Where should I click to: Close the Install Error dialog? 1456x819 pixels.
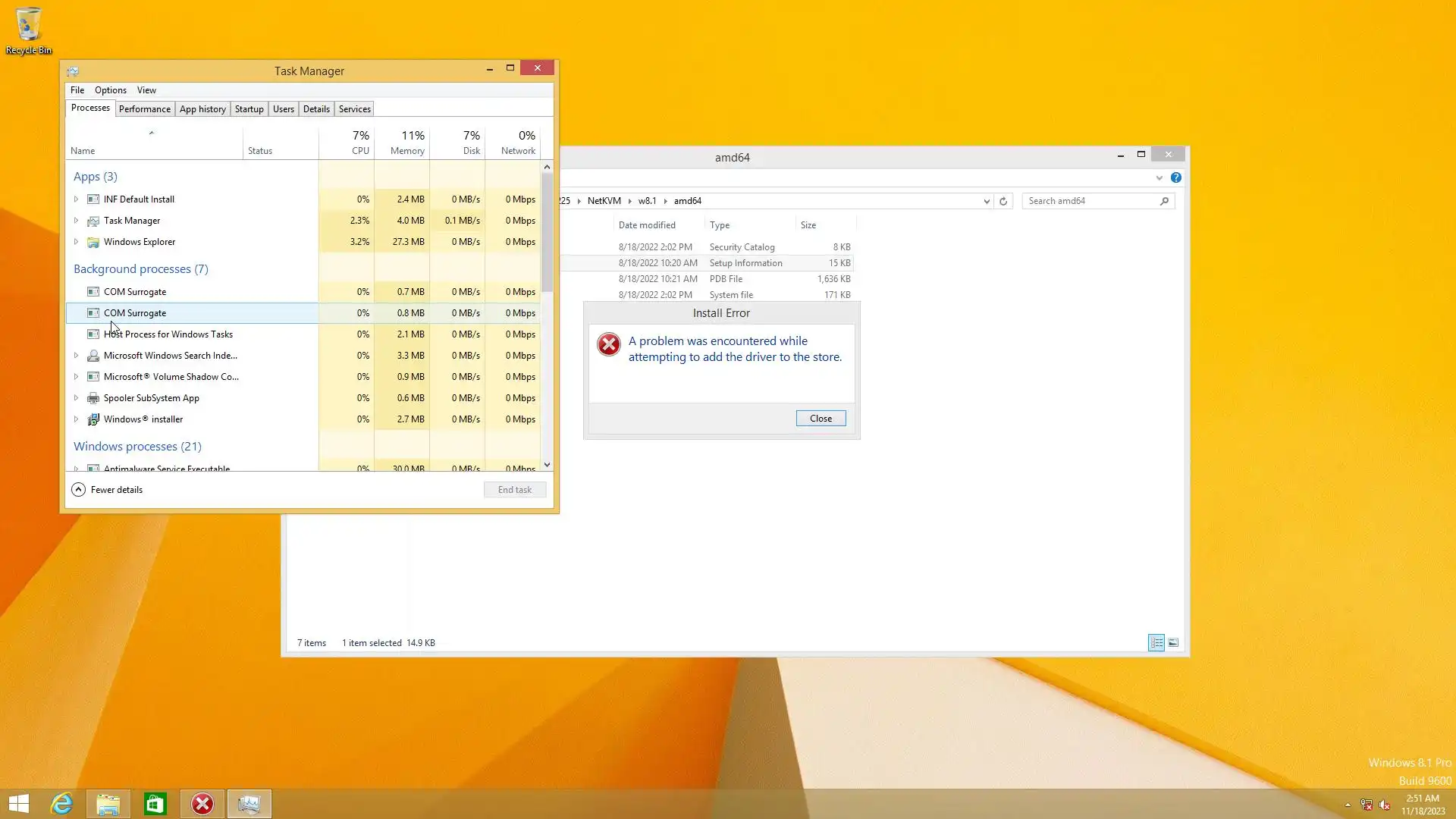[x=821, y=419]
